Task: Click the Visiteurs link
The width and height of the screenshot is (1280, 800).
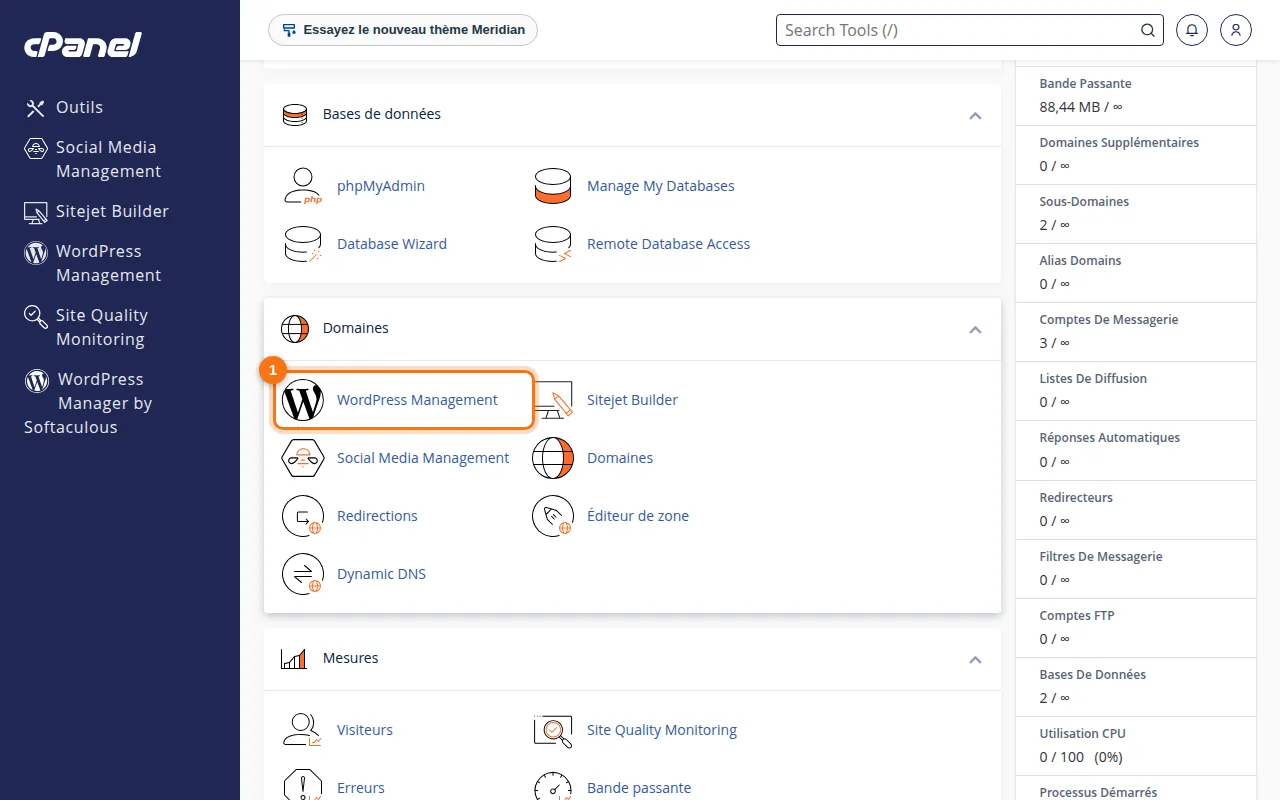Action: (365, 730)
